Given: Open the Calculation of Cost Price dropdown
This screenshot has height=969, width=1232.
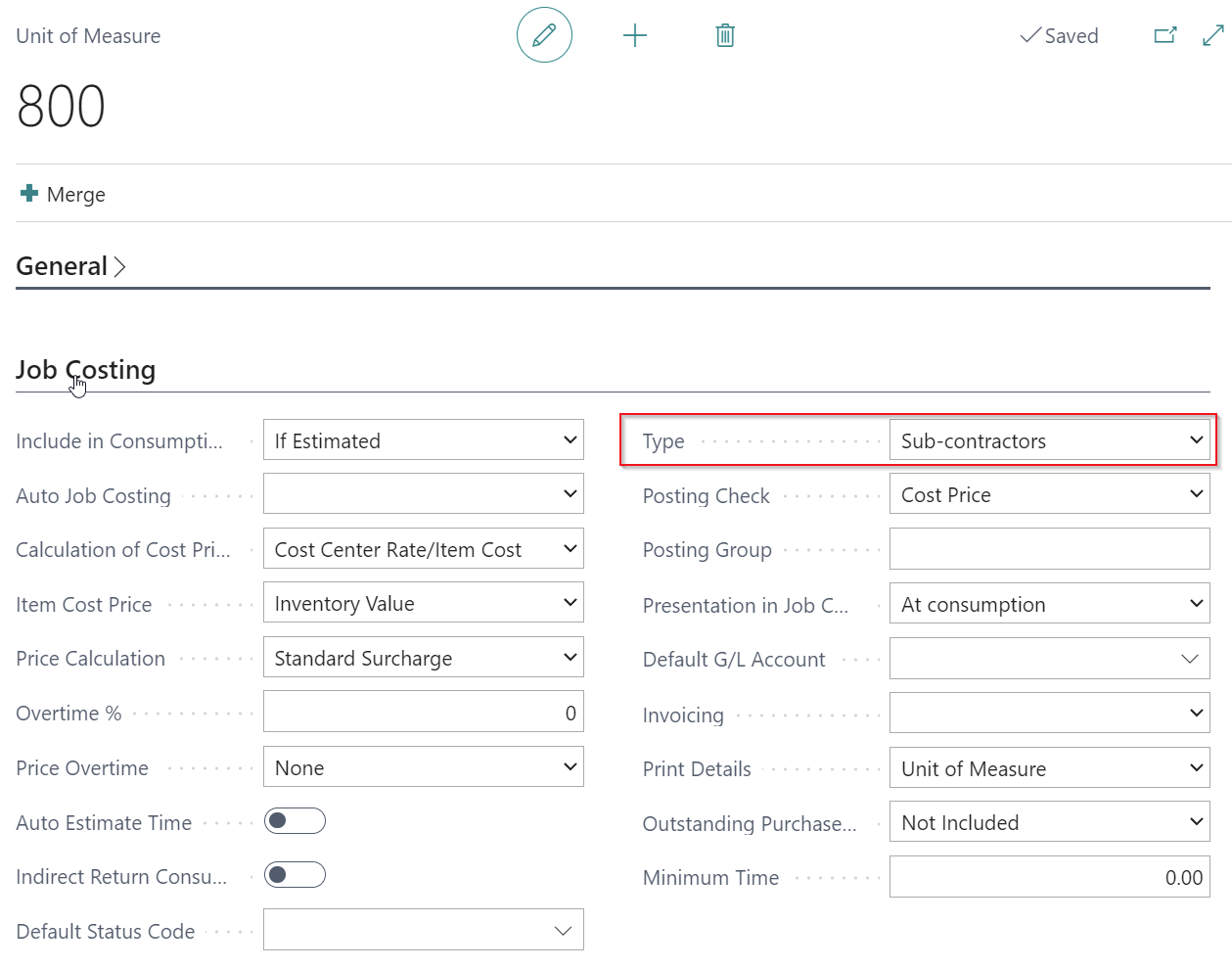Looking at the screenshot, I should coord(424,549).
